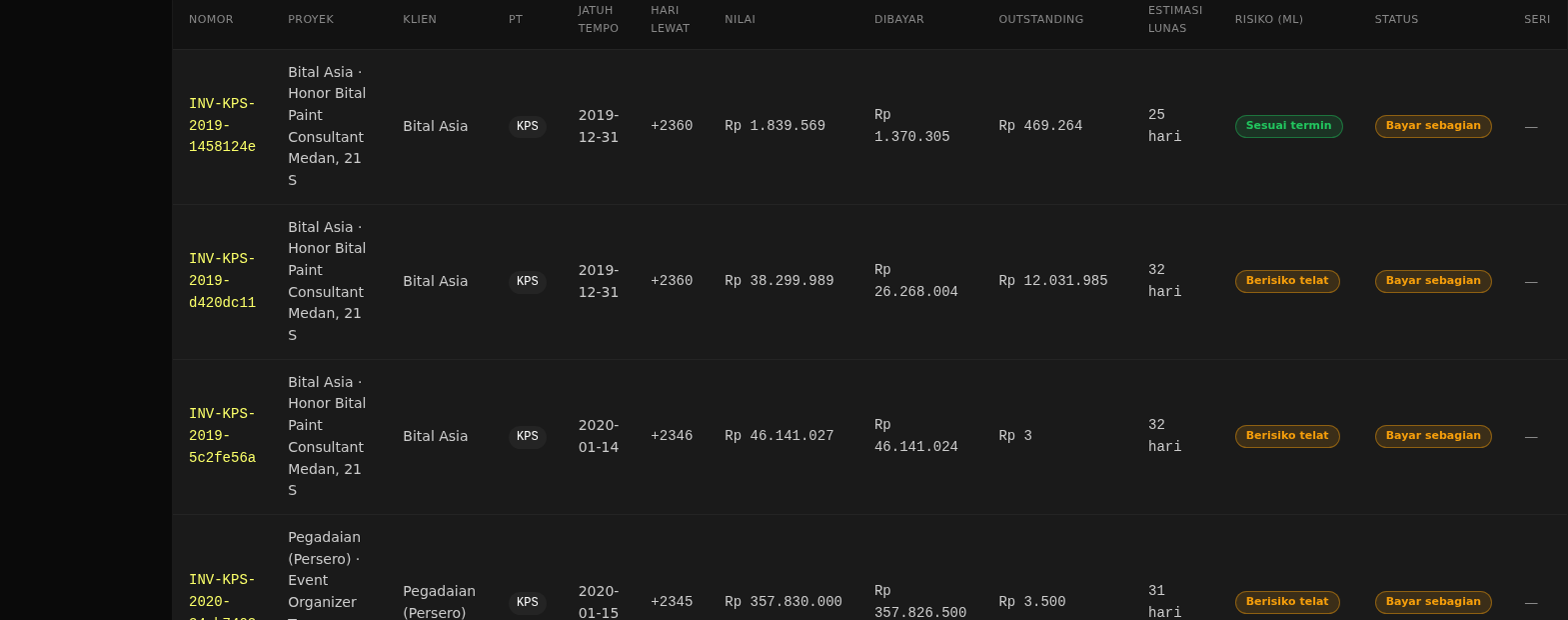The width and height of the screenshot is (1568, 620).
Task: Click Bayar sebagian status for Pegadaian row
Action: coord(1433,602)
